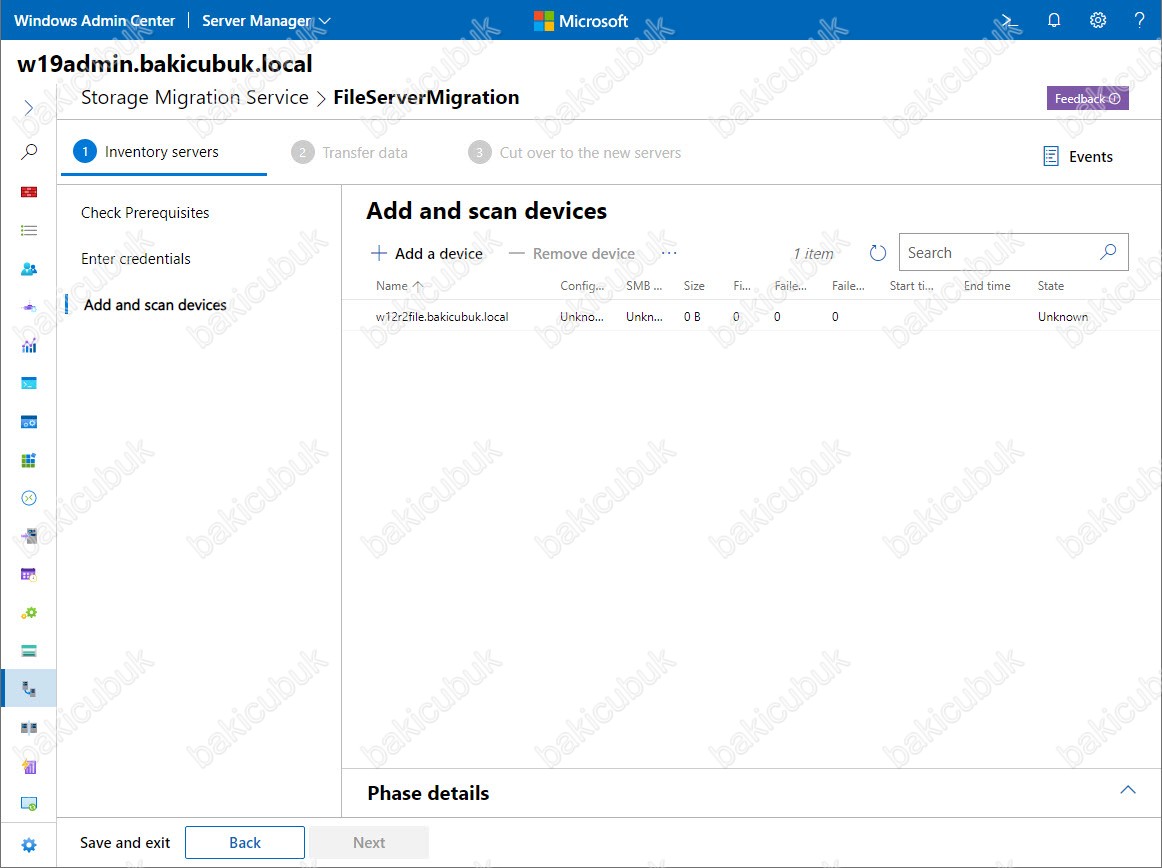The height and width of the screenshot is (868, 1162).
Task: Sort by the SMB column header
Action: 643,286
